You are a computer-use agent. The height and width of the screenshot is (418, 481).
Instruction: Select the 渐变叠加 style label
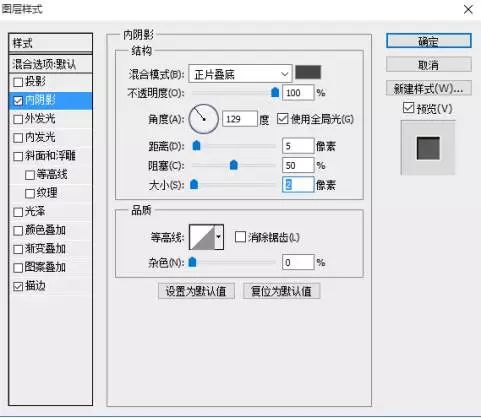click(x=45, y=249)
